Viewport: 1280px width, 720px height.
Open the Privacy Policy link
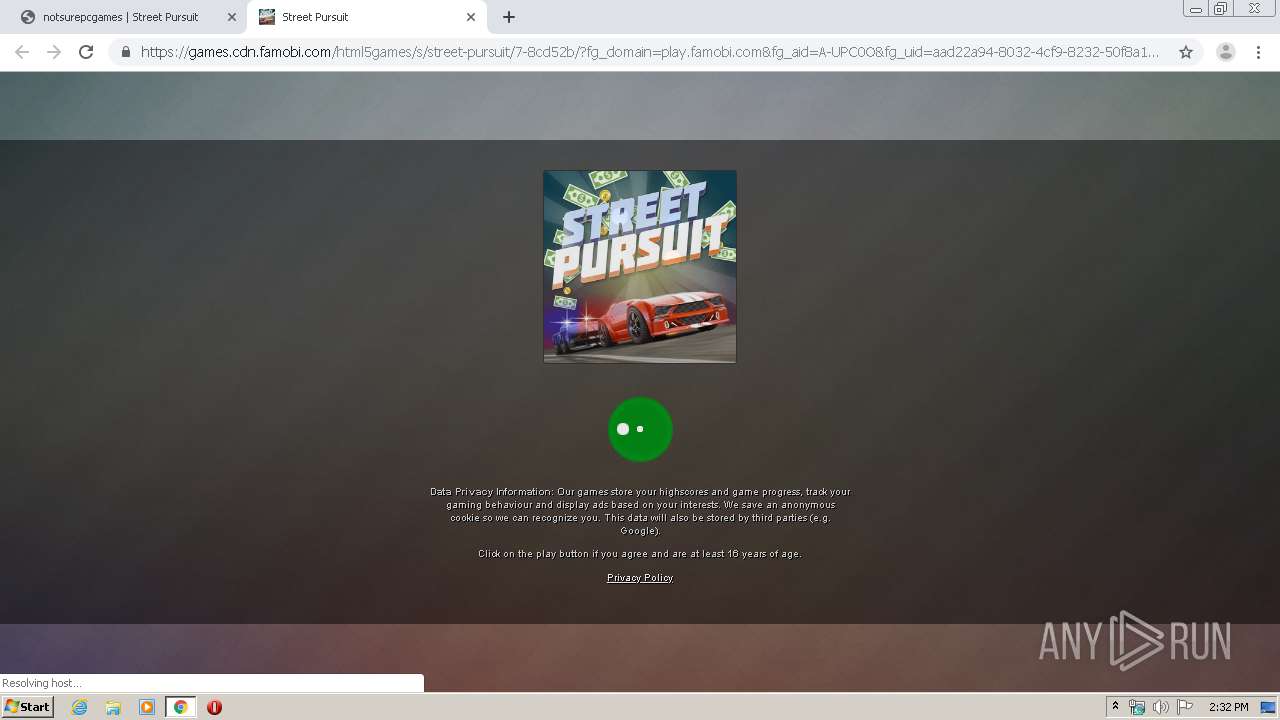(x=640, y=578)
